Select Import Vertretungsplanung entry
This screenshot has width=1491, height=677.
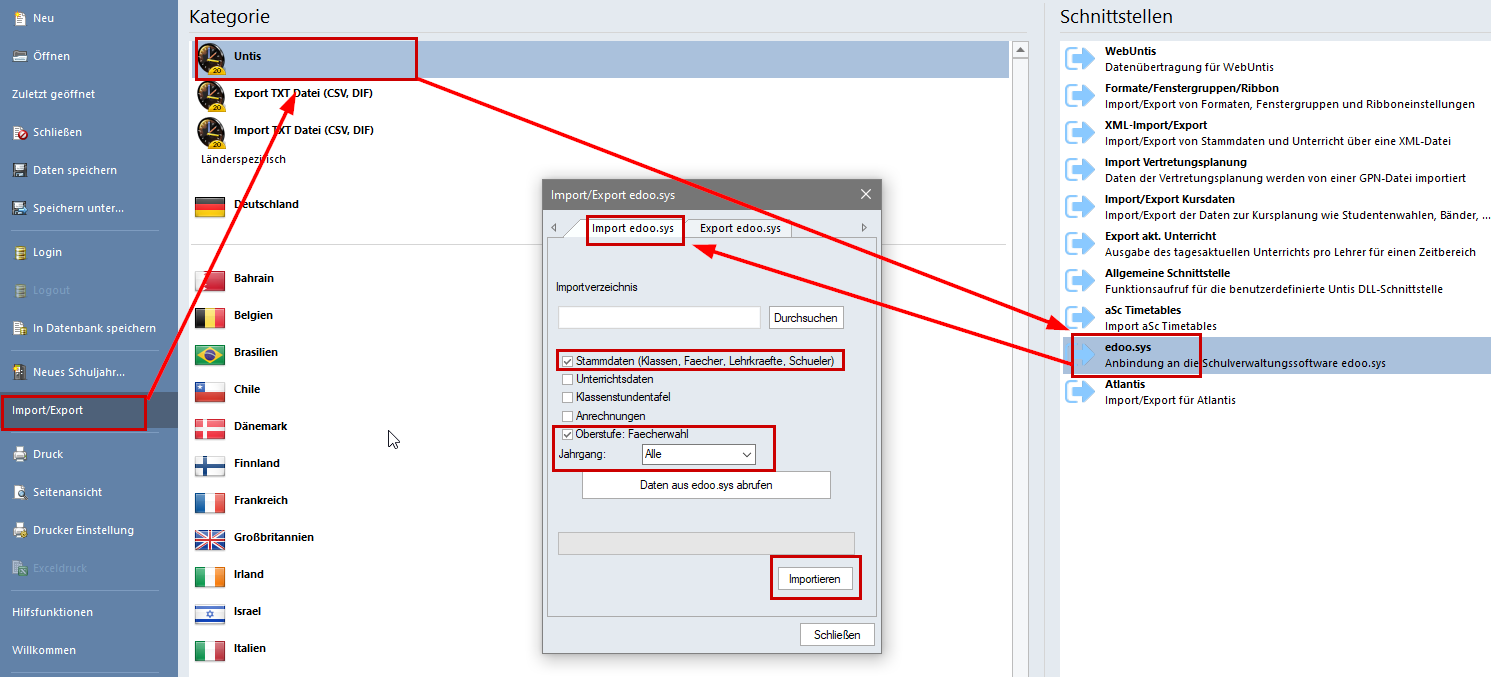pos(1275,170)
